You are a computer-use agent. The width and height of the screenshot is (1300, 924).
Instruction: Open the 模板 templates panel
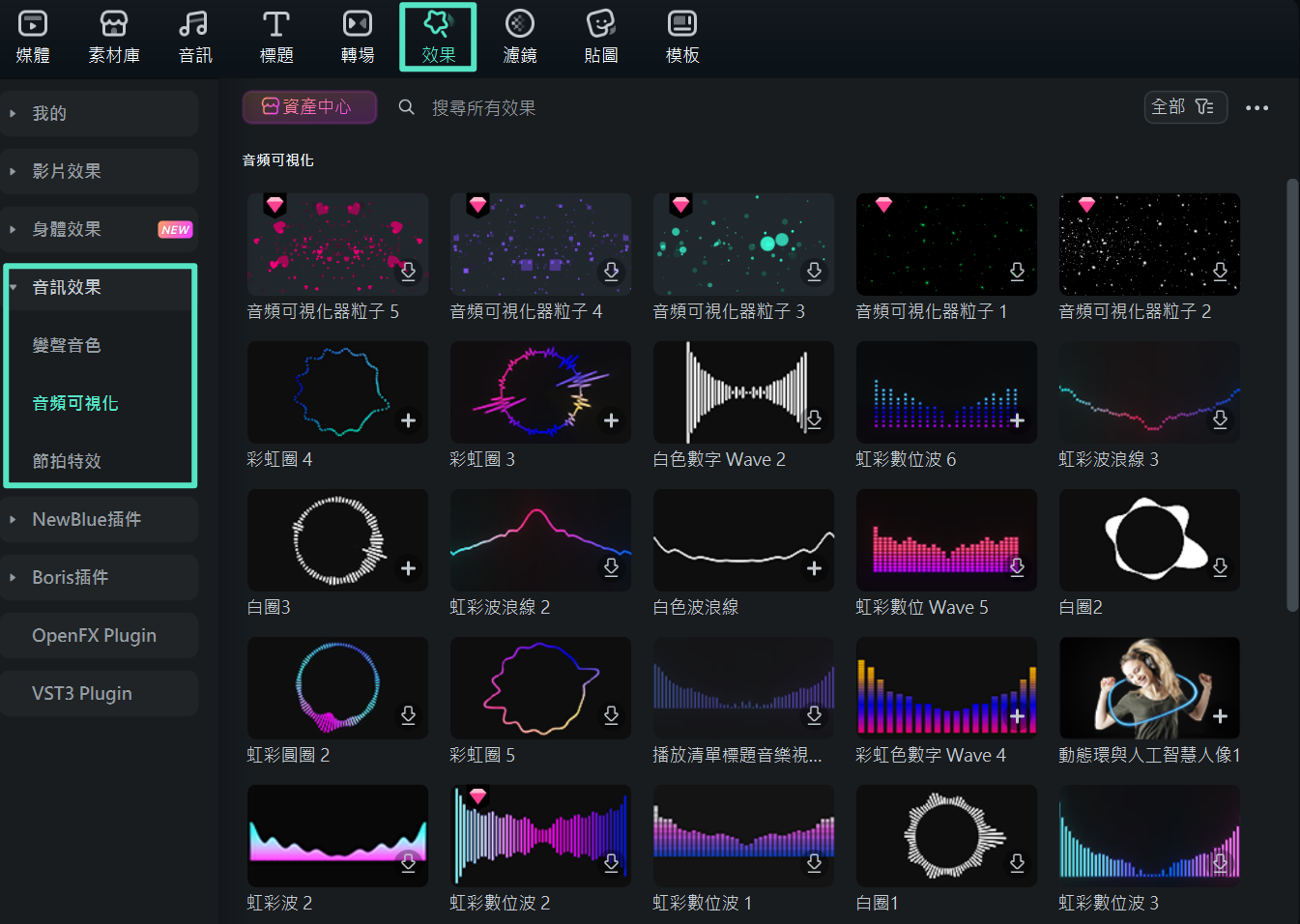(681, 37)
